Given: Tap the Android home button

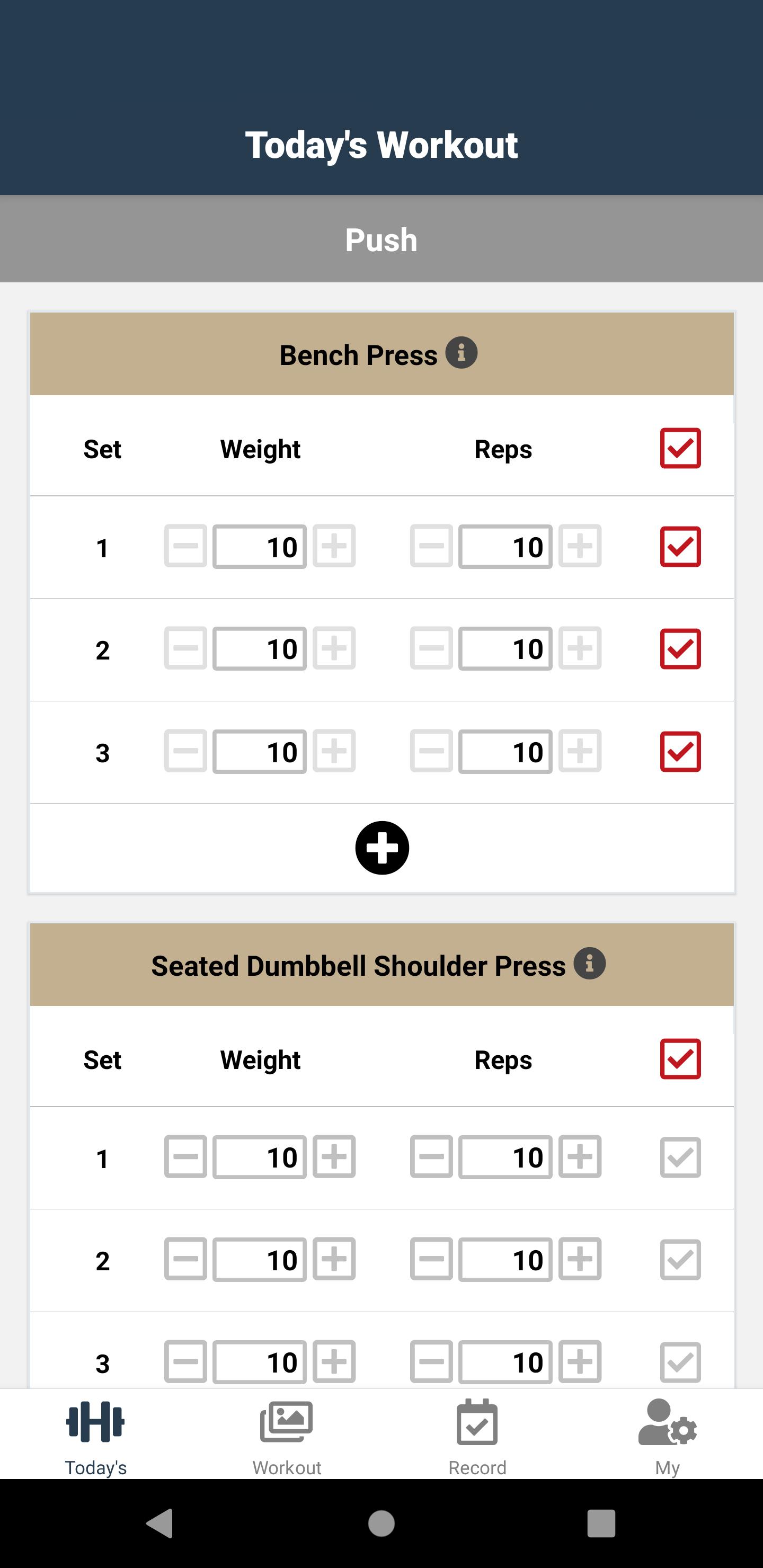Looking at the screenshot, I should pyautogui.click(x=381, y=1523).
